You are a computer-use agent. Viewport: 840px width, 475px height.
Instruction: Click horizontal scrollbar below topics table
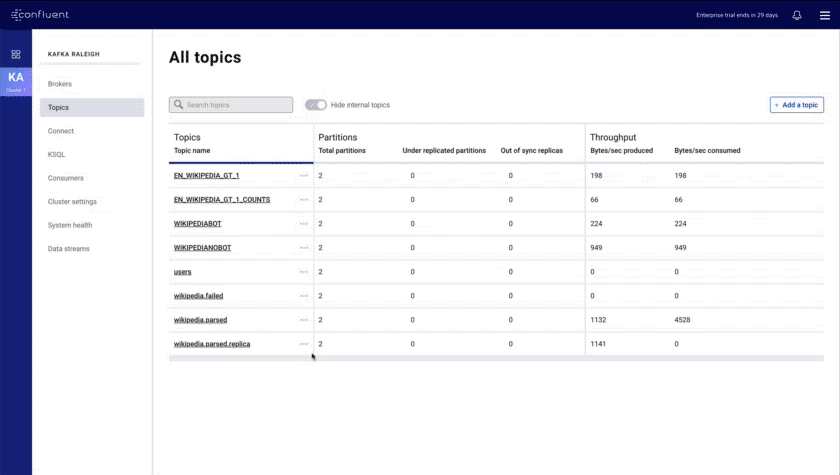(x=496, y=358)
